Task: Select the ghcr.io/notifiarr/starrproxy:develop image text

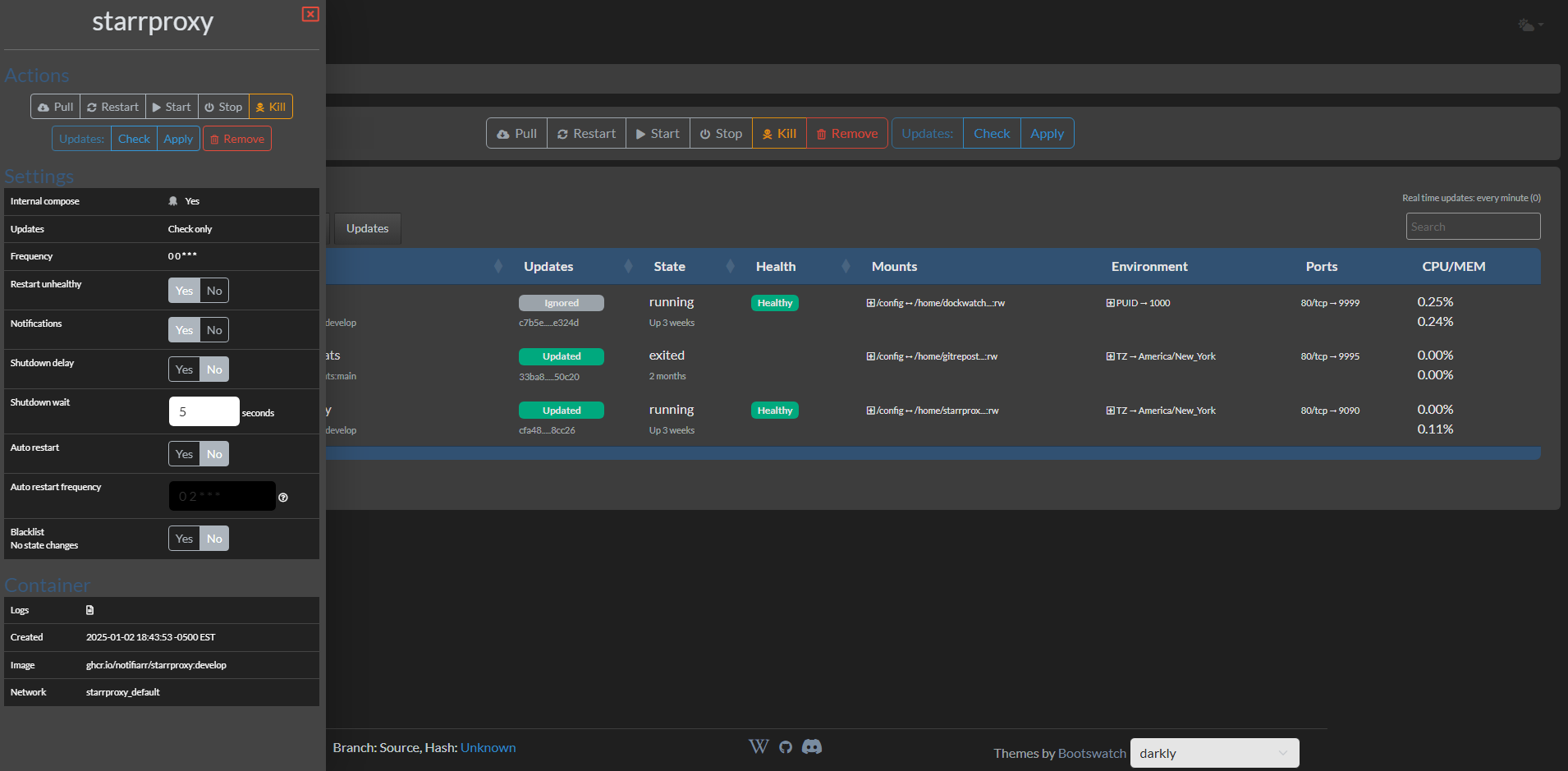Action: 156,665
